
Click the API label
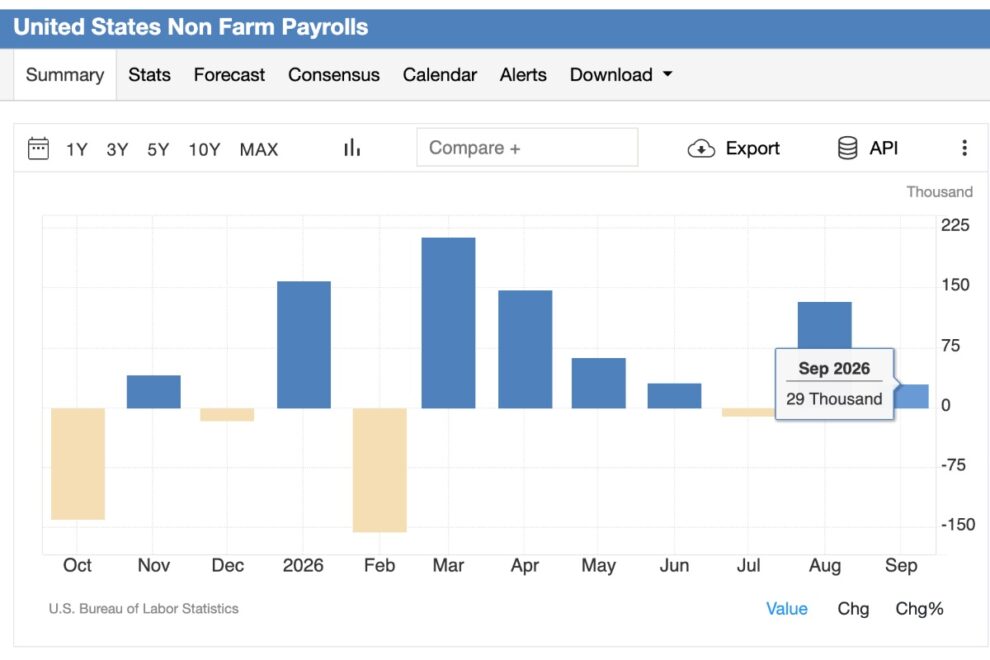pyautogui.click(x=883, y=148)
